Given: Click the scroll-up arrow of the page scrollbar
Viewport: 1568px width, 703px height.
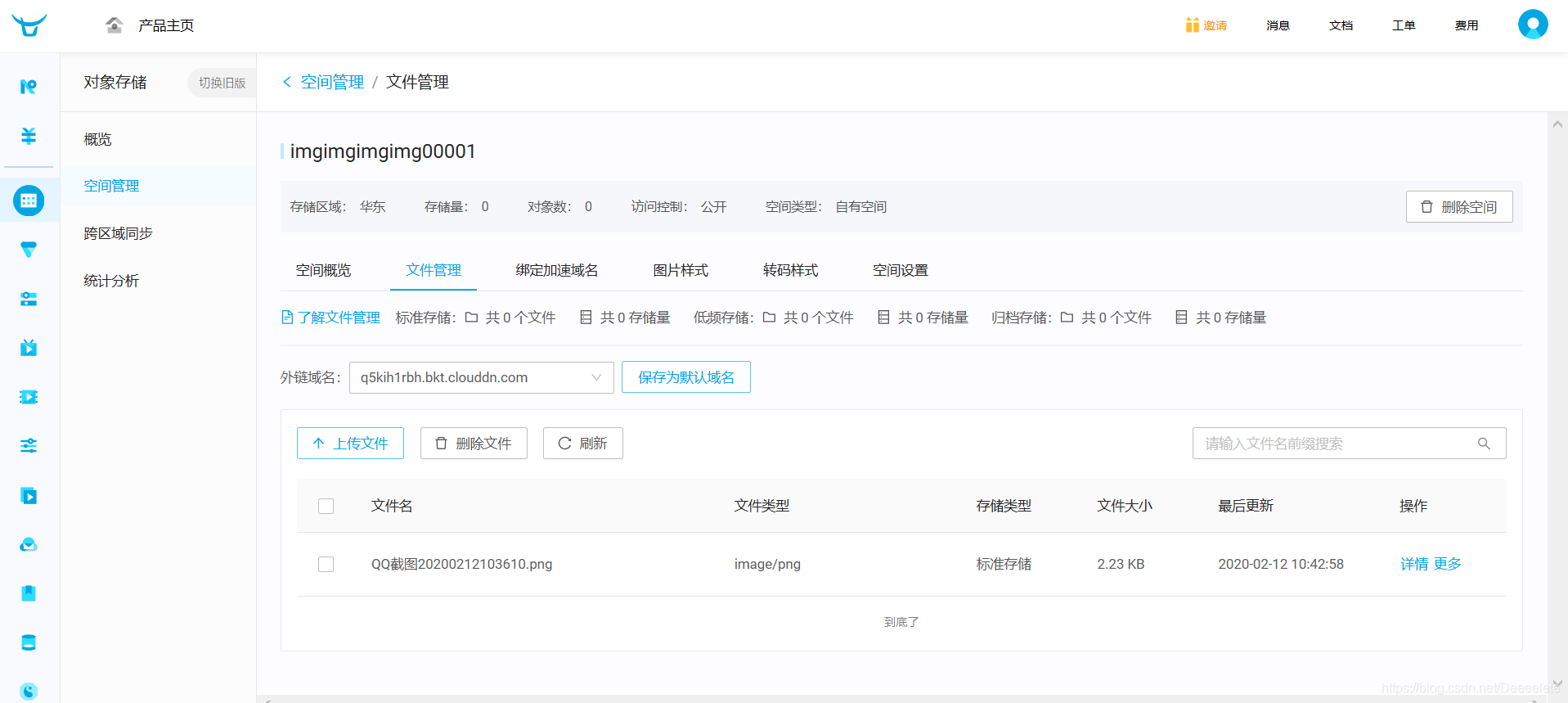Looking at the screenshot, I should 1557,124.
